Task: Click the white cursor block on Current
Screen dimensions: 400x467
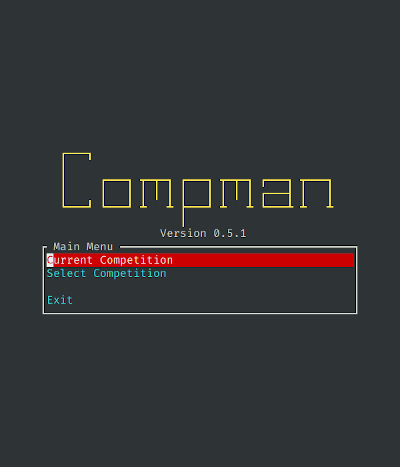Action: coord(50,260)
